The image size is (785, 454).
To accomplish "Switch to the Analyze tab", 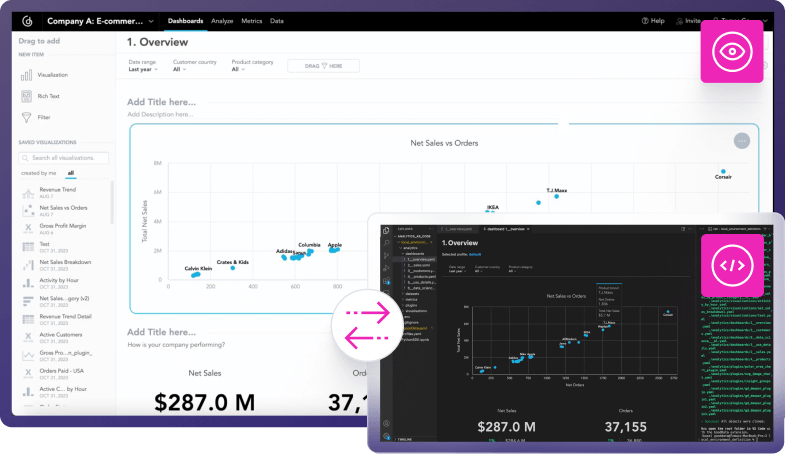I will point(222,21).
